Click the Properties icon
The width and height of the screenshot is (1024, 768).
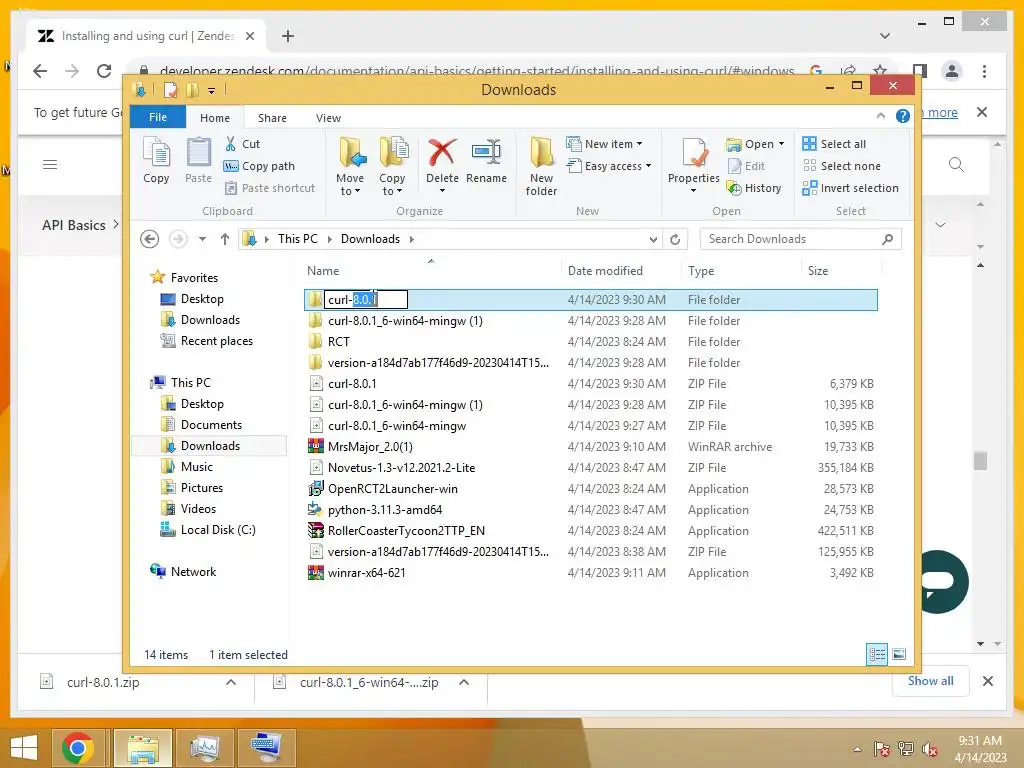click(694, 153)
